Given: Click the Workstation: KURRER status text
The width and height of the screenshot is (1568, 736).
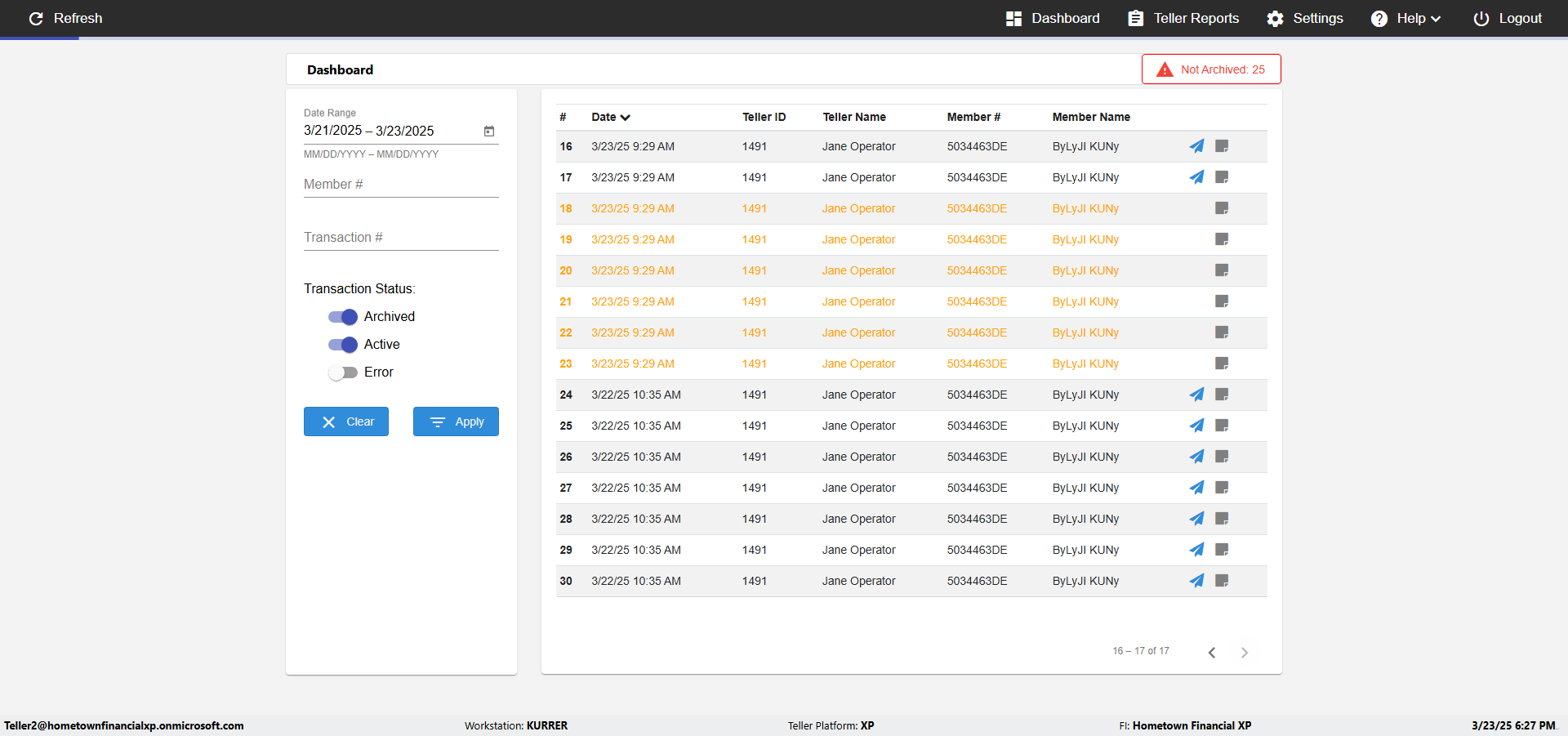Looking at the screenshot, I should [x=516, y=725].
